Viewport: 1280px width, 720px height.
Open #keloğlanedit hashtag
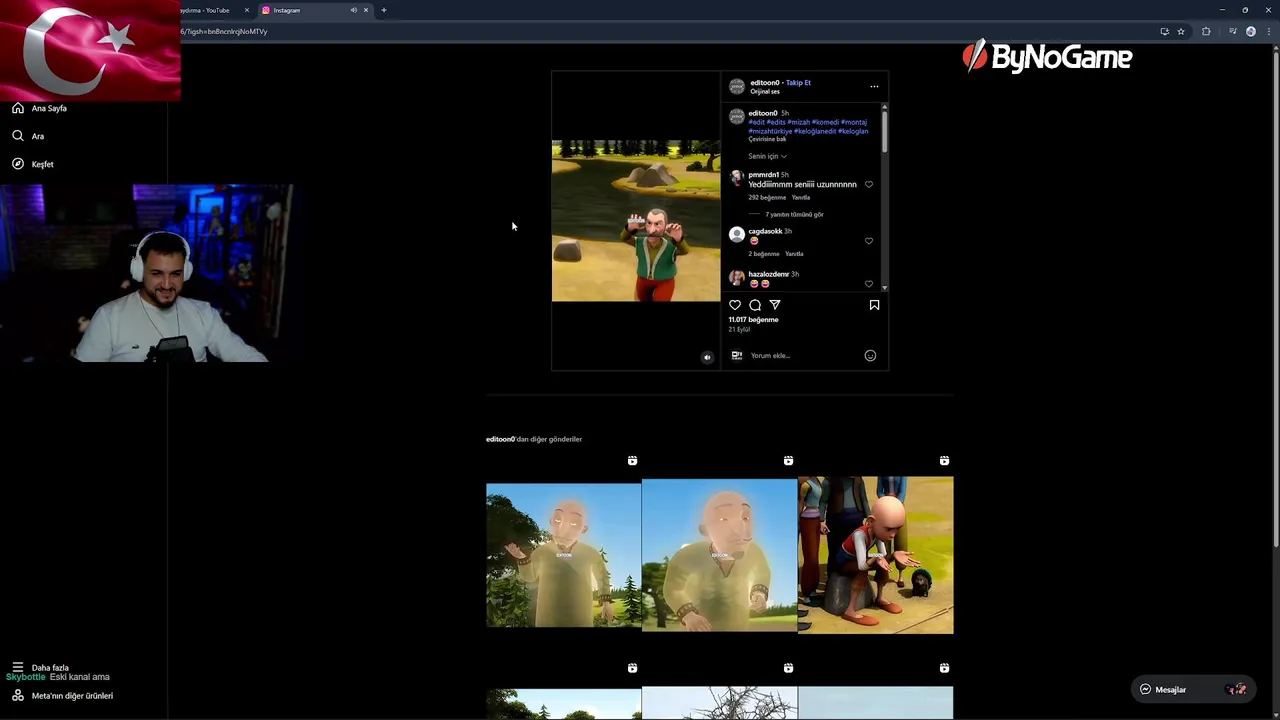(815, 131)
